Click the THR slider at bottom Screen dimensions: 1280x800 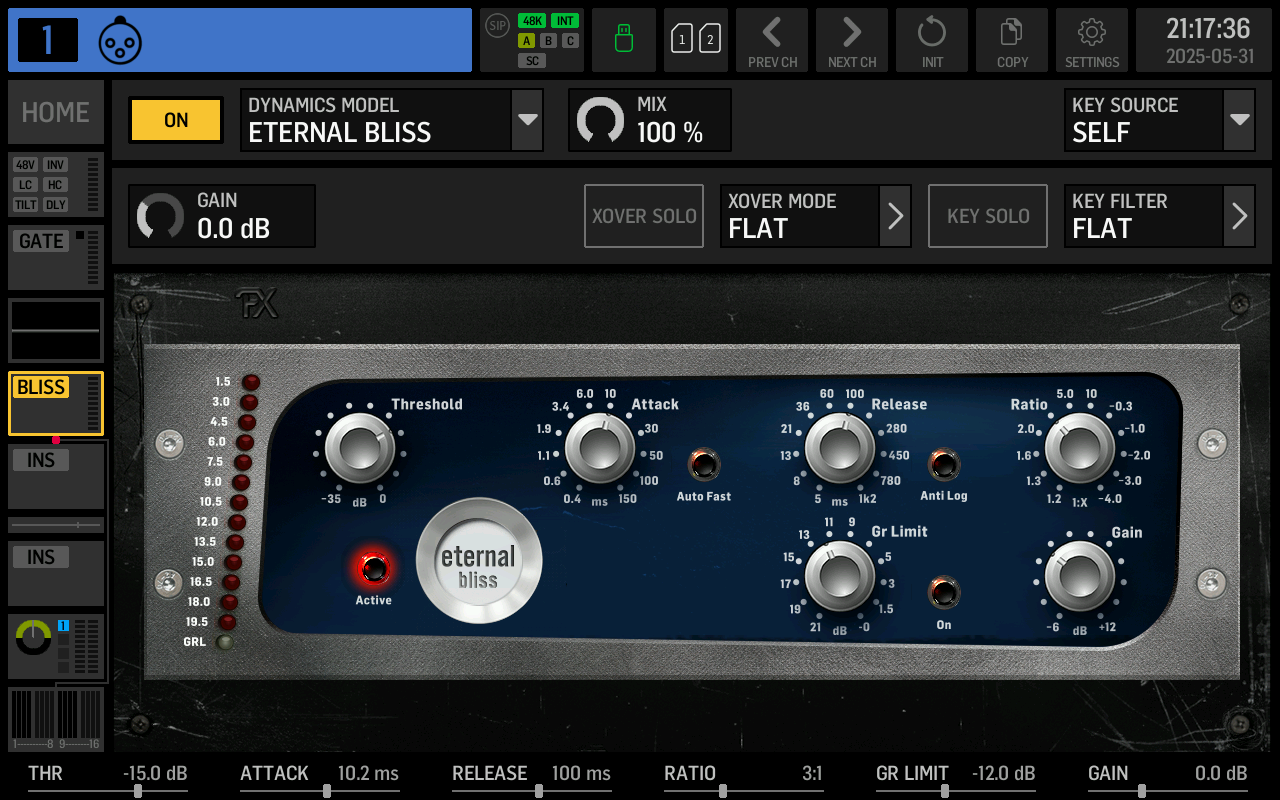pyautogui.click(x=138, y=791)
